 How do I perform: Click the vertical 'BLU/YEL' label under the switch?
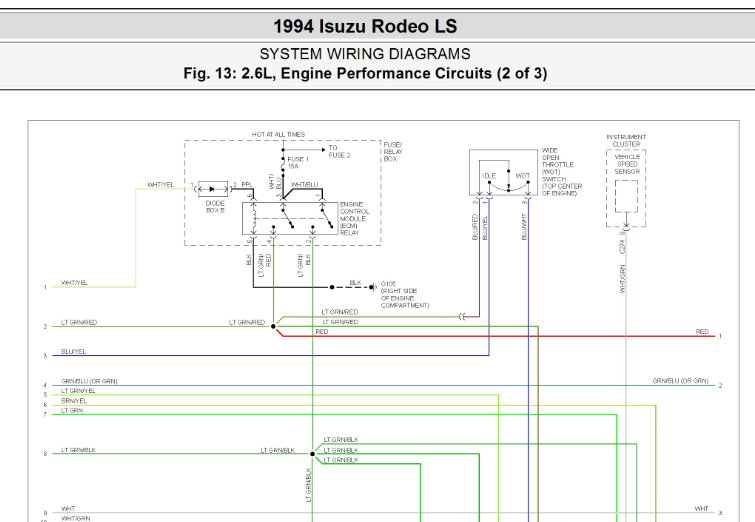[x=484, y=228]
